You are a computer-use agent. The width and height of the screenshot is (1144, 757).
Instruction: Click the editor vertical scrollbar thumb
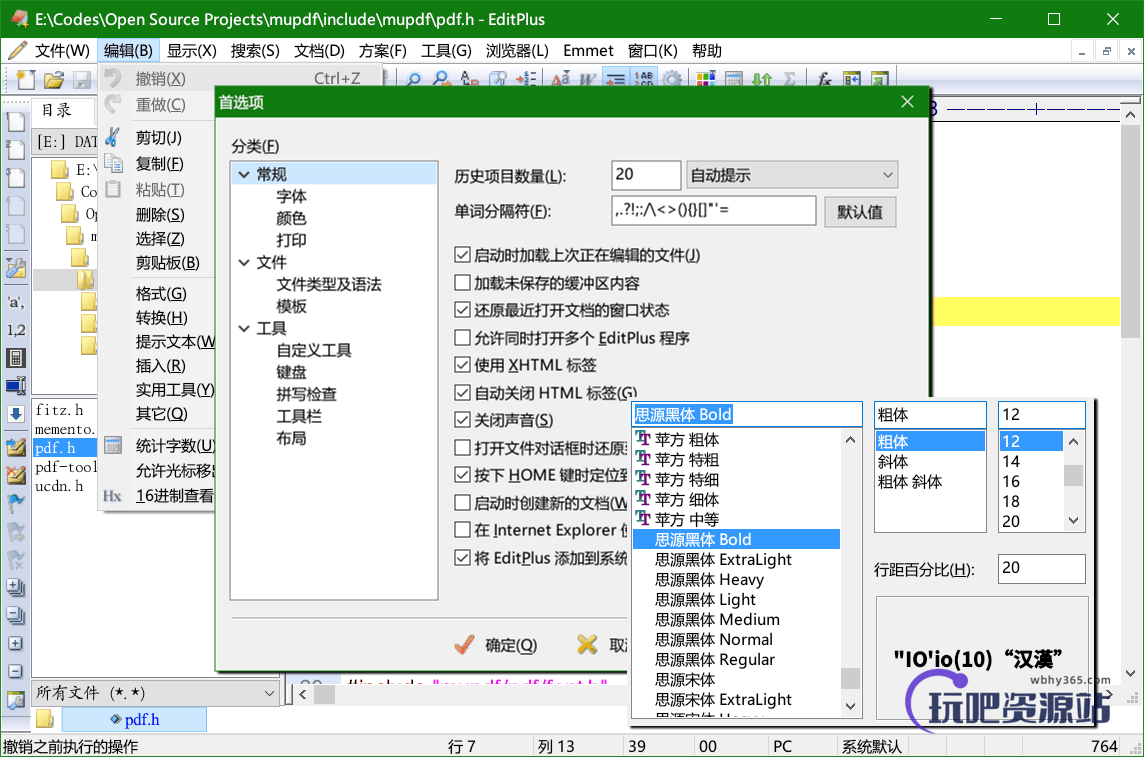pyautogui.click(x=1130, y=232)
